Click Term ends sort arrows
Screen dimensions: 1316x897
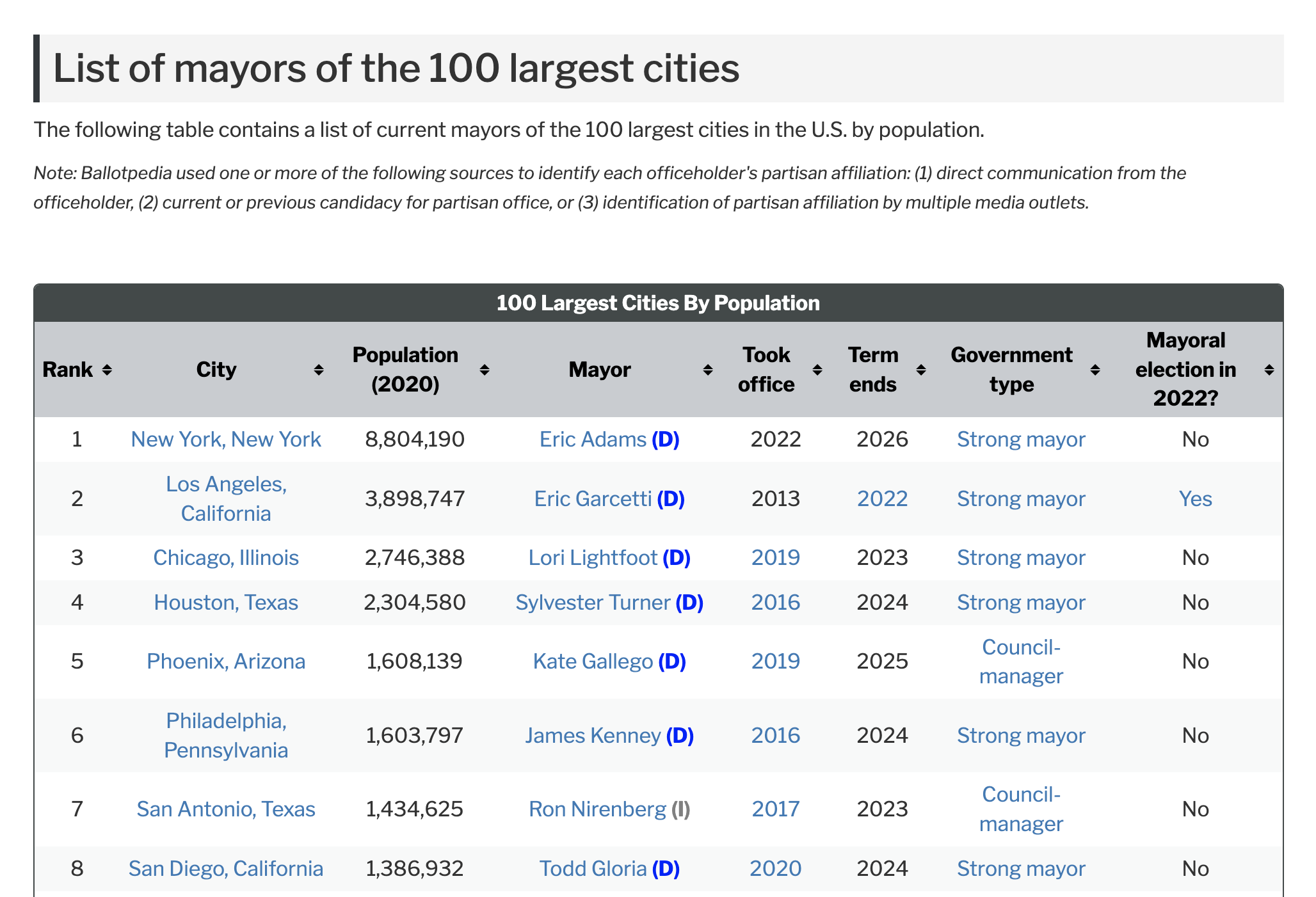(x=921, y=370)
